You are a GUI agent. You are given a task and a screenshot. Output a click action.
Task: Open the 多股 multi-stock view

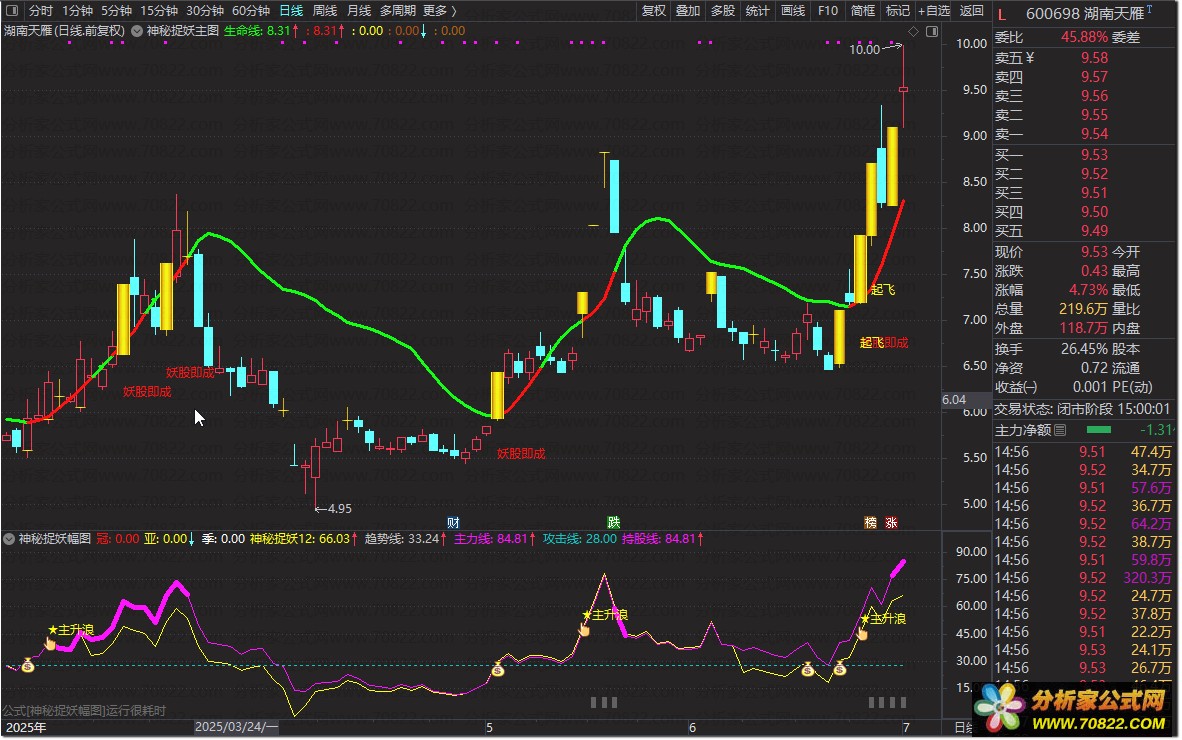pos(723,11)
